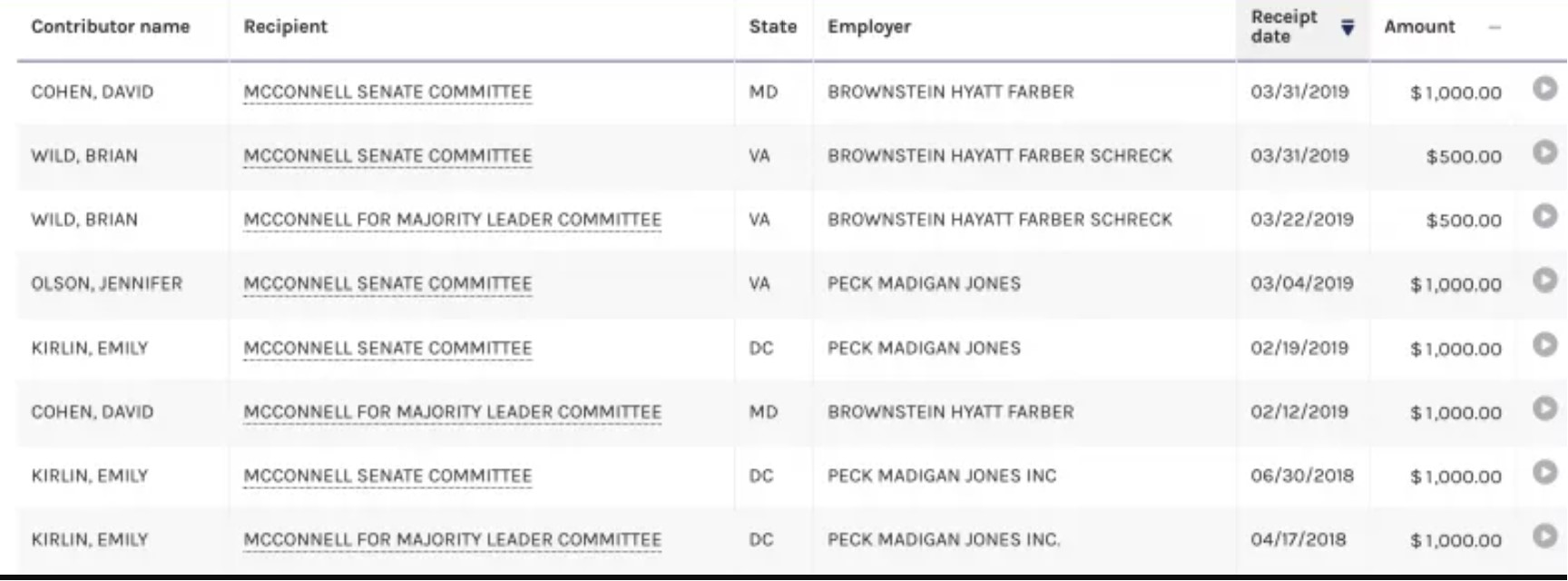Open McConnell Senate Committee link dated 06/30/2018
This screenshot has width=1568, height=581.
pyautogui.click(x=387, y=476)
